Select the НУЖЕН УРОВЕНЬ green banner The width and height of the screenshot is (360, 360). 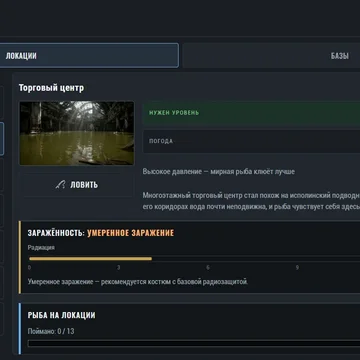pos(252,113)
